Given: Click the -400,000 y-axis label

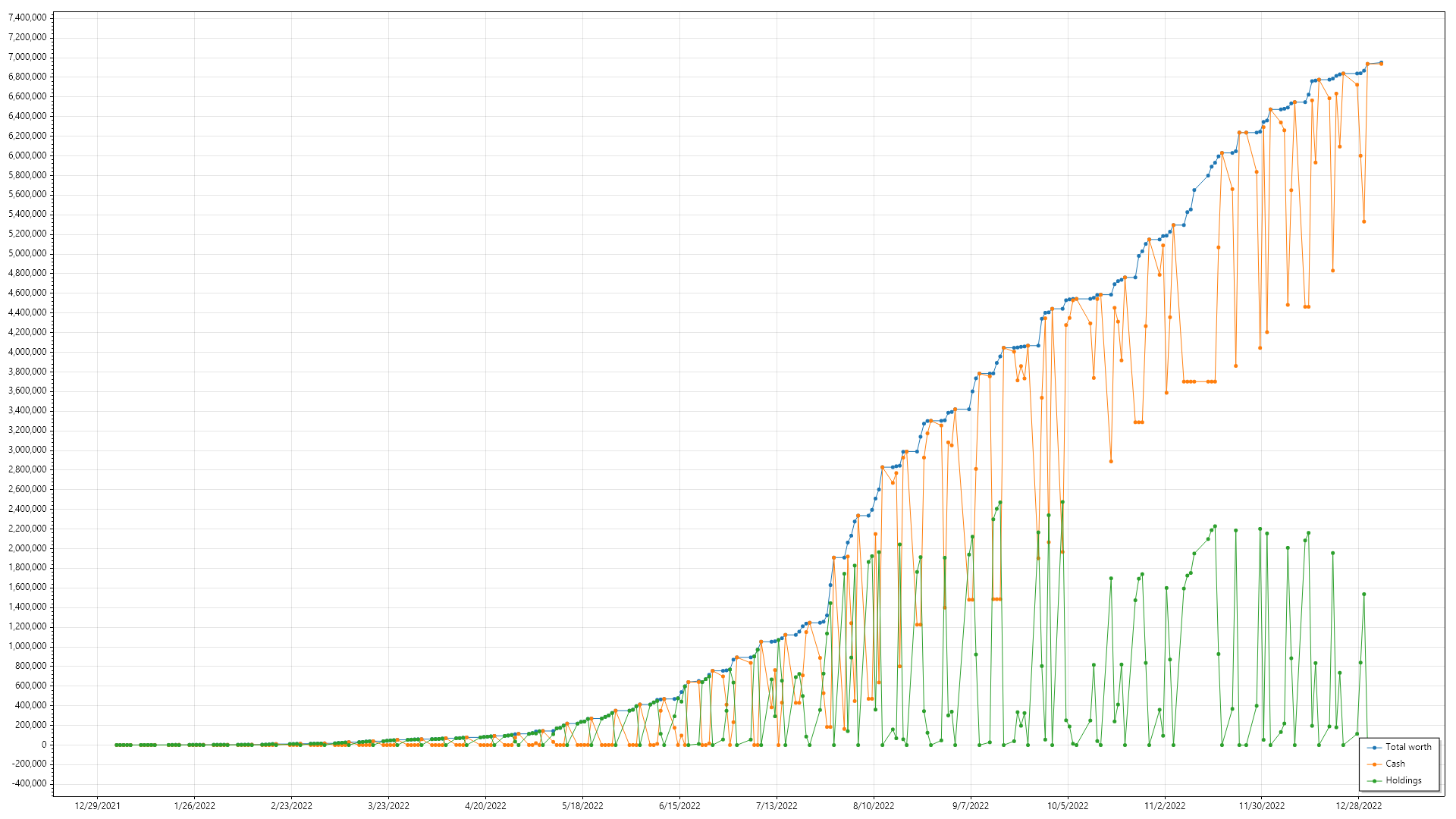Looking at the screenshot, I should 29,784.
